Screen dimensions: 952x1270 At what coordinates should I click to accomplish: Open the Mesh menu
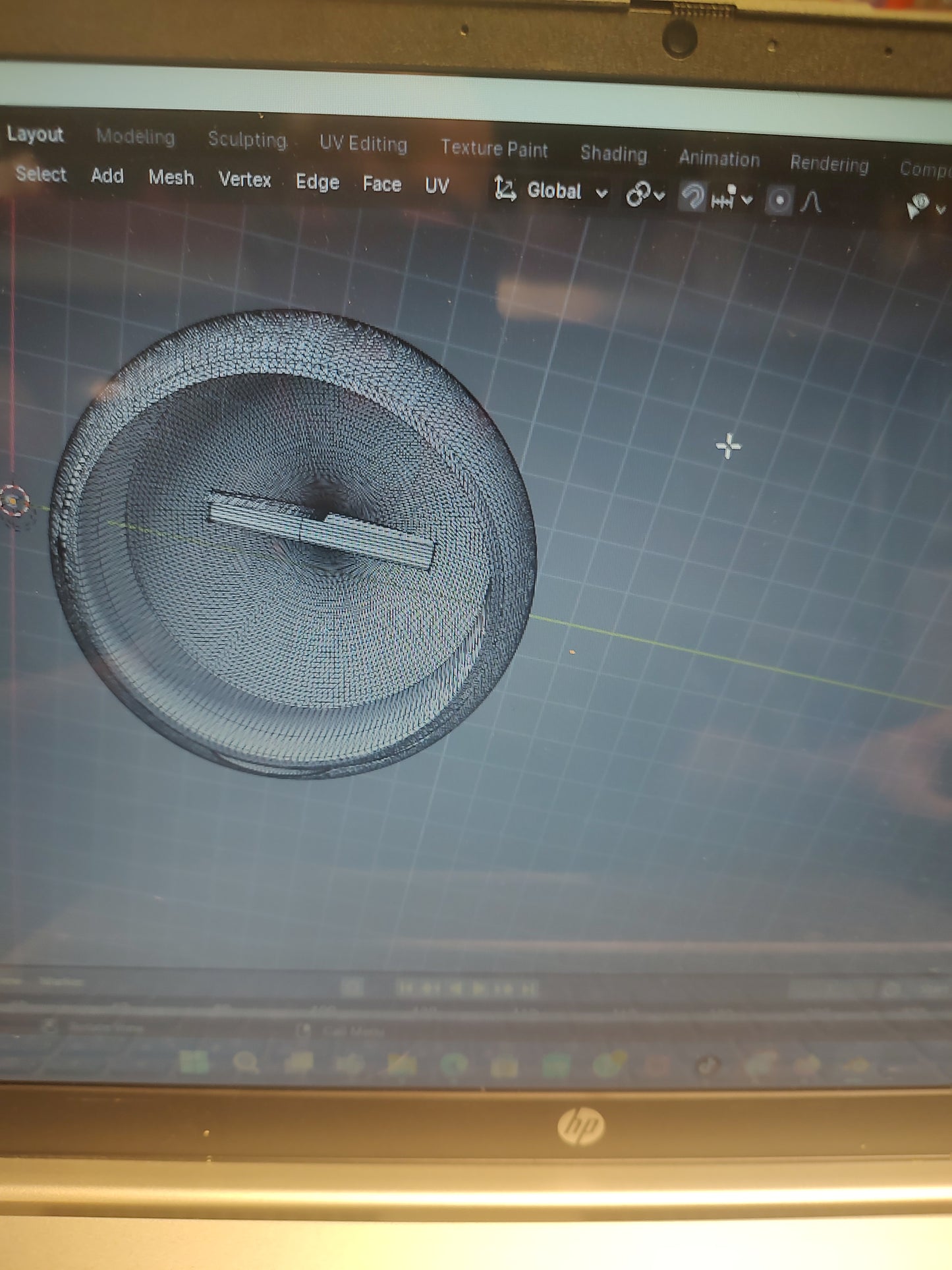(x=171, y=178)
